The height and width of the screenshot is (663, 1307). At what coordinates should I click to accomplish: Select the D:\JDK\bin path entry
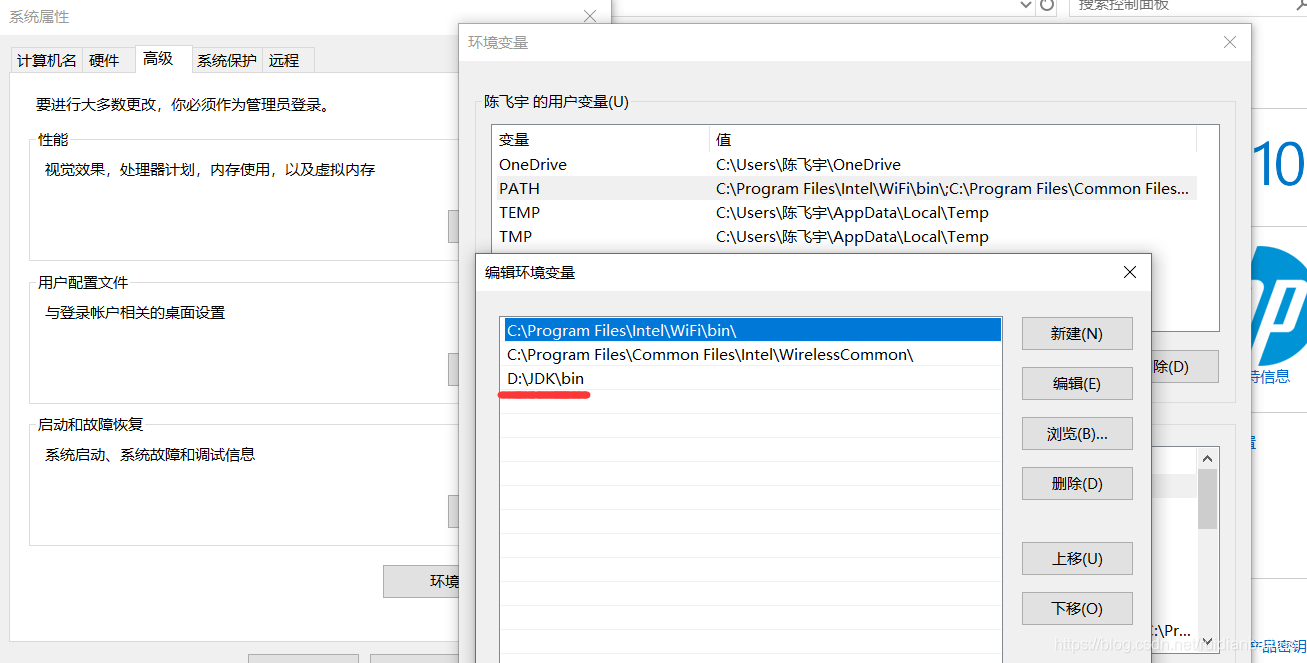[752, 378]
